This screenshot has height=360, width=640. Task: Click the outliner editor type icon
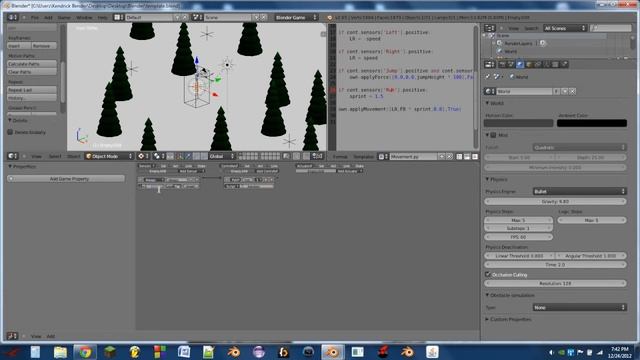[490, 28]
